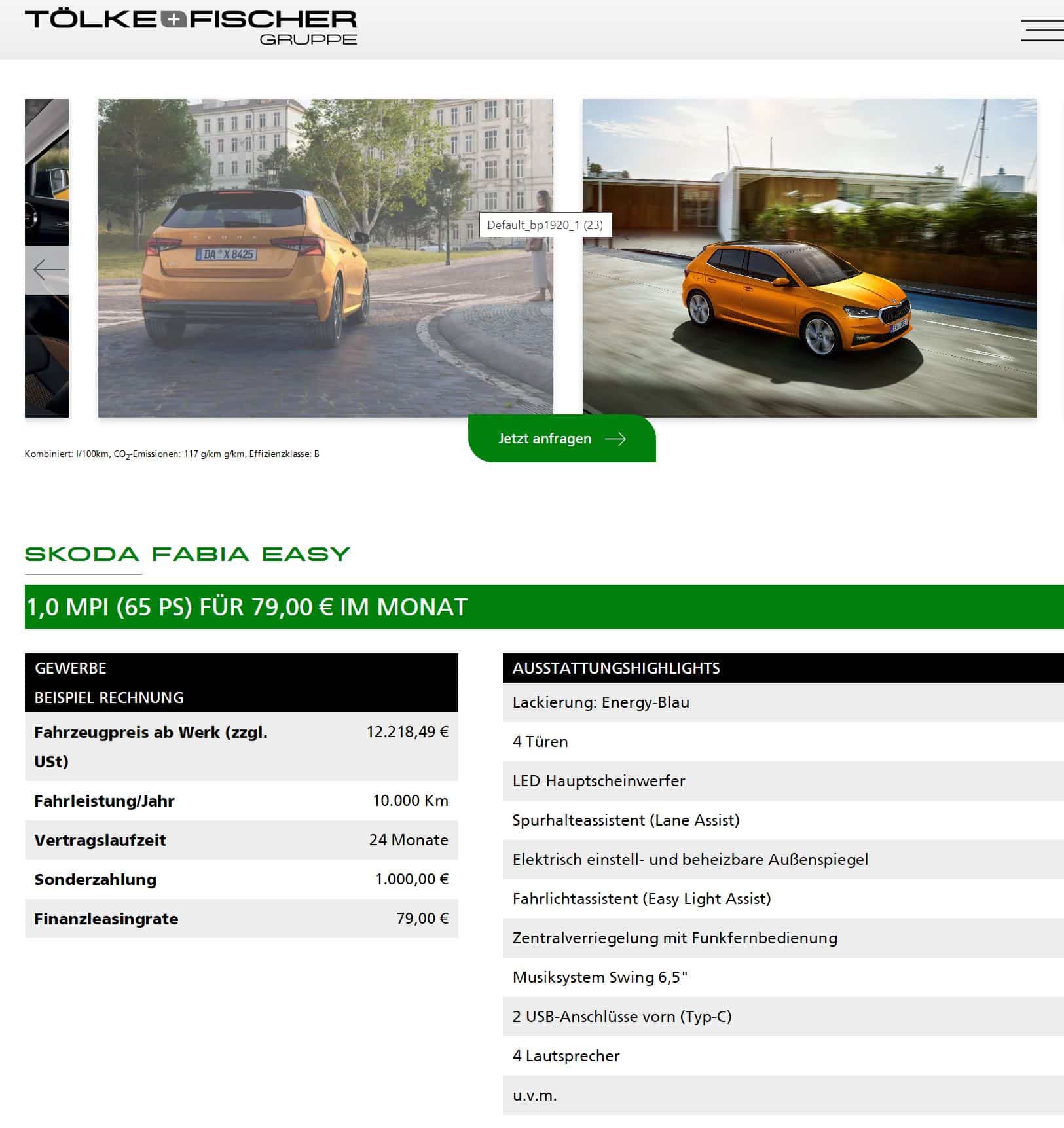This screenshot has height=1128, width=1064.
Task: Click the Default_bp1920_1 (23) tooltip
Action: click(545, 225)
